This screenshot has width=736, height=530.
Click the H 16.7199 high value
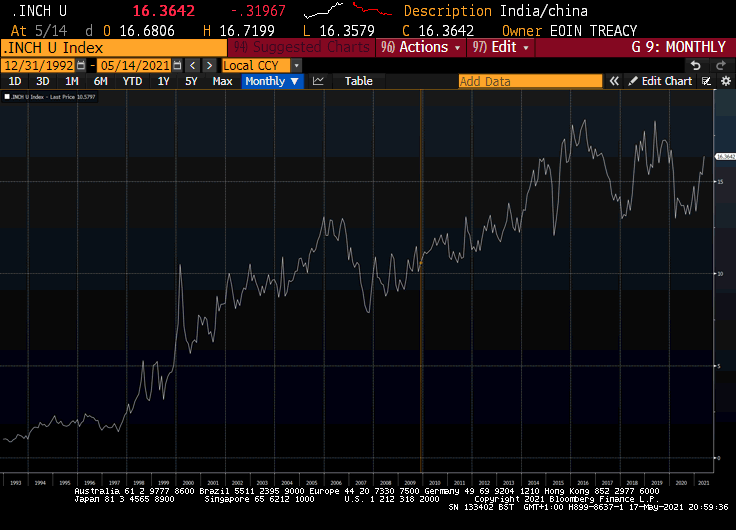click(x=238, y=31)
